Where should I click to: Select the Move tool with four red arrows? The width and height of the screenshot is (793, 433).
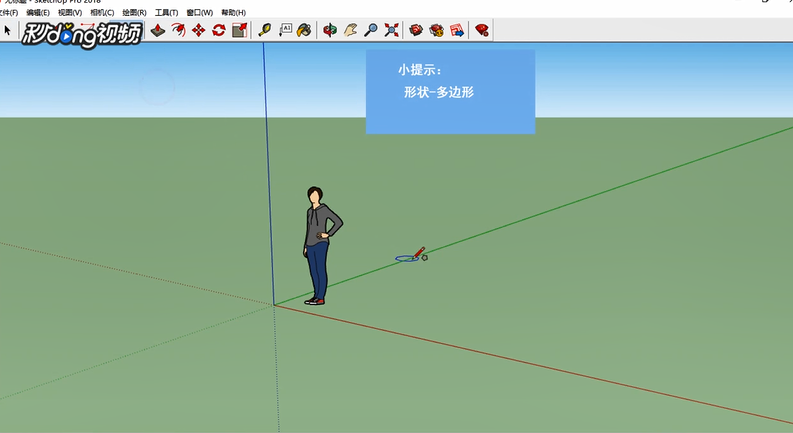pyautogui.click(x=199, y=30)
